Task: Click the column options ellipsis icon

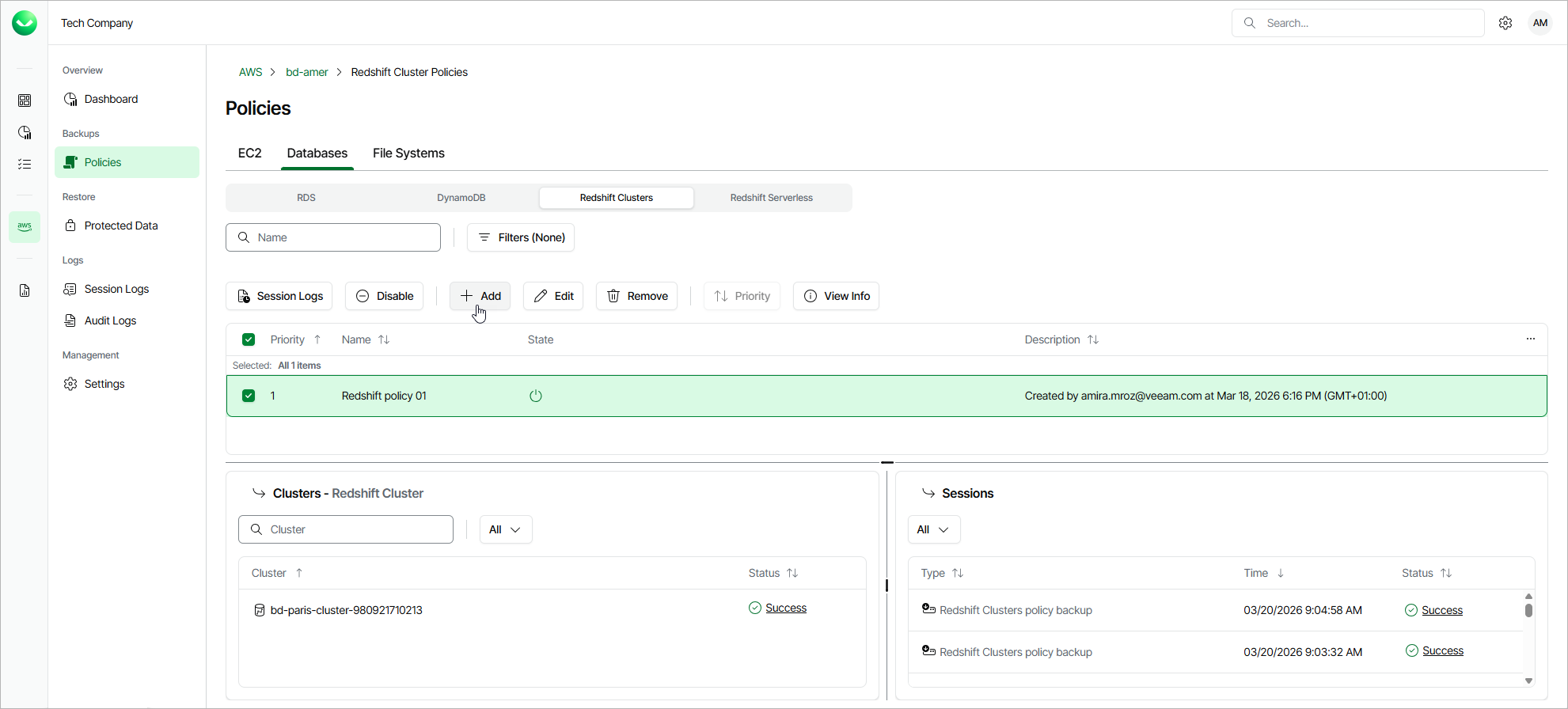Action: [1531, 339]
